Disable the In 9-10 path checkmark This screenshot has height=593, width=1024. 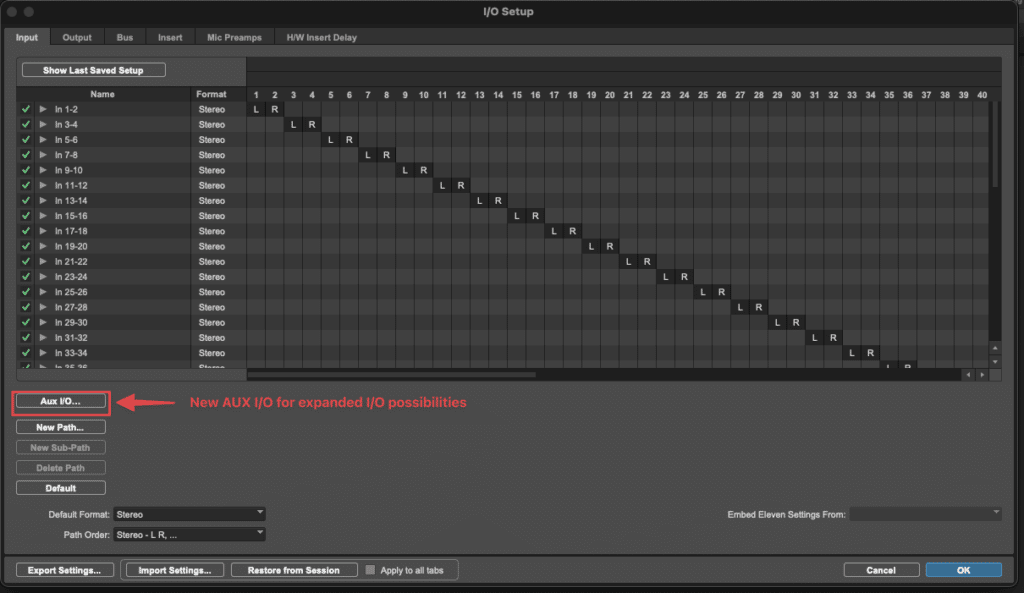26,170
